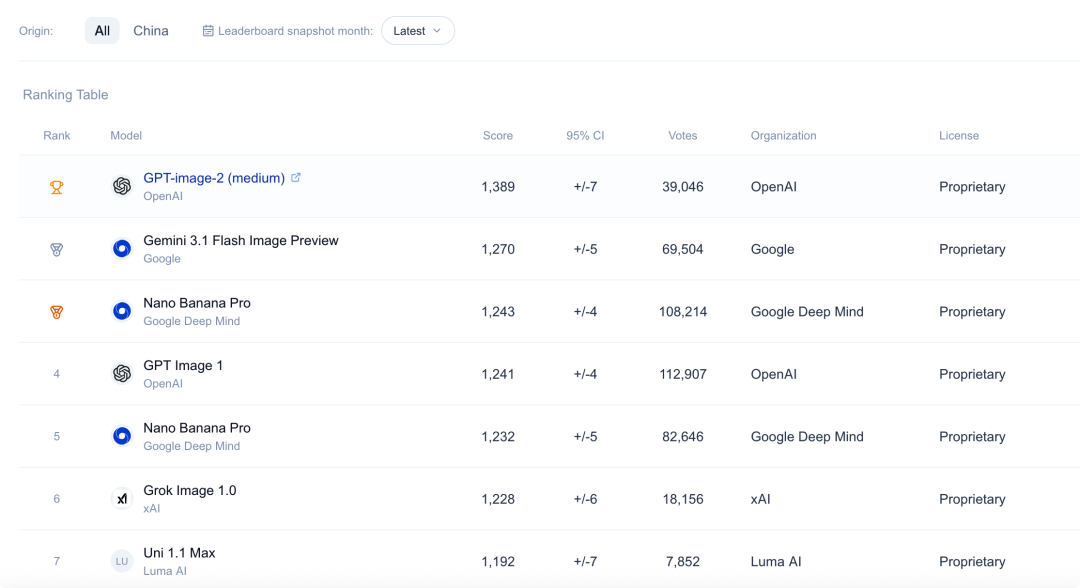Click the Luma AI organization cell

point(776,562)
